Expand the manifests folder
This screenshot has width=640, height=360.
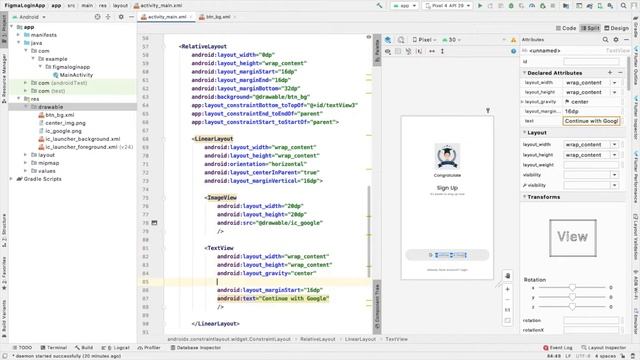[18, 35]
